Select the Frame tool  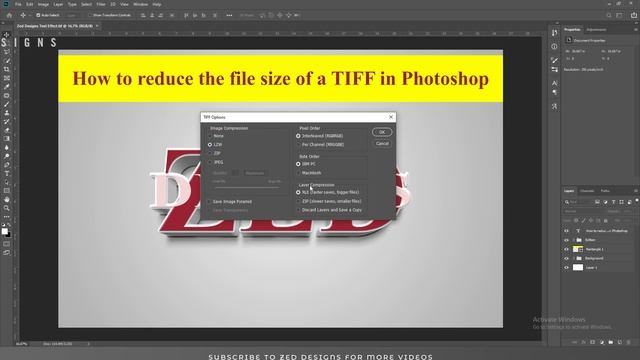7,78
